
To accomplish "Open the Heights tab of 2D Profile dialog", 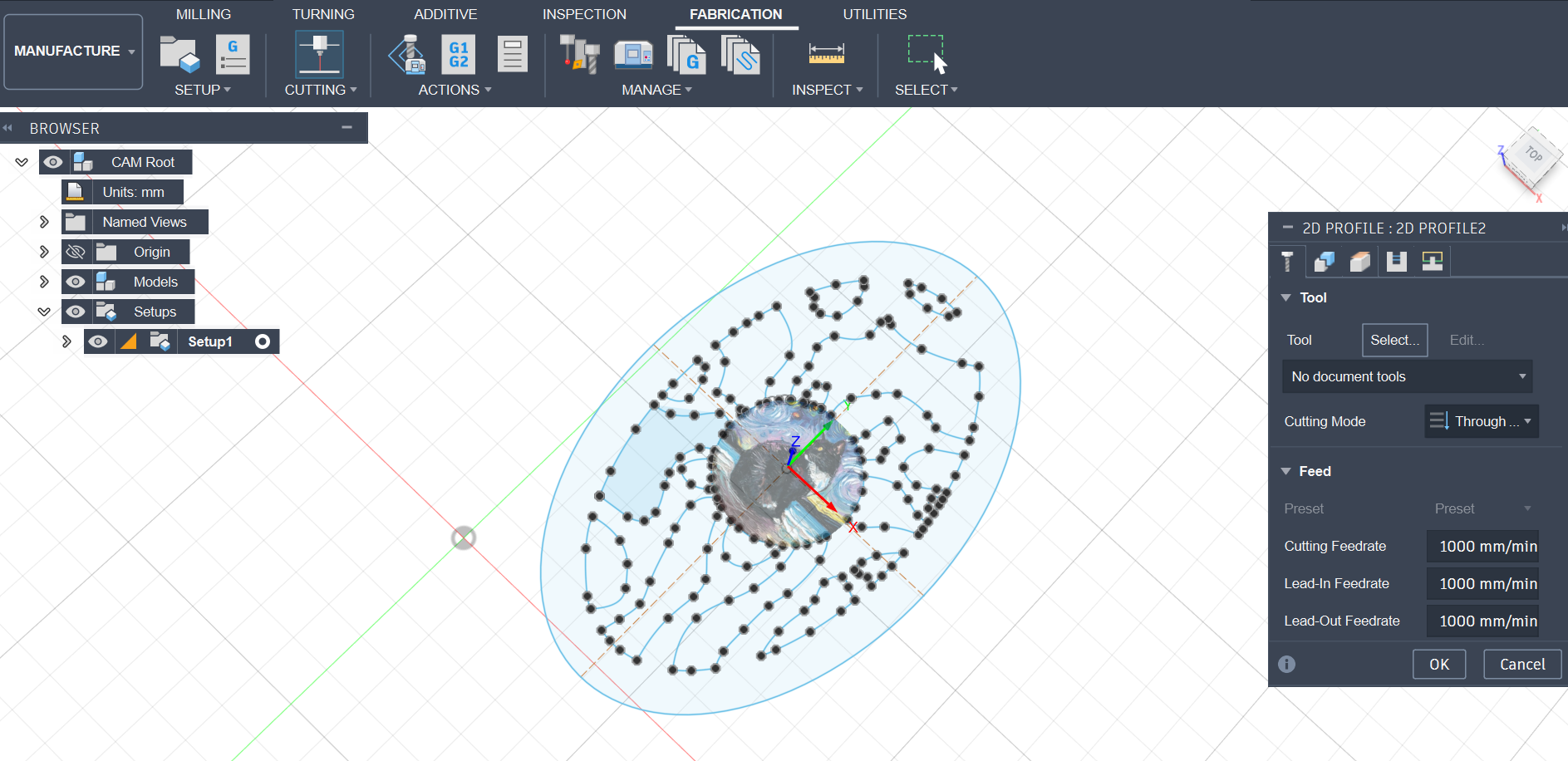I will pyautogui.click(x=1360, y=261).
